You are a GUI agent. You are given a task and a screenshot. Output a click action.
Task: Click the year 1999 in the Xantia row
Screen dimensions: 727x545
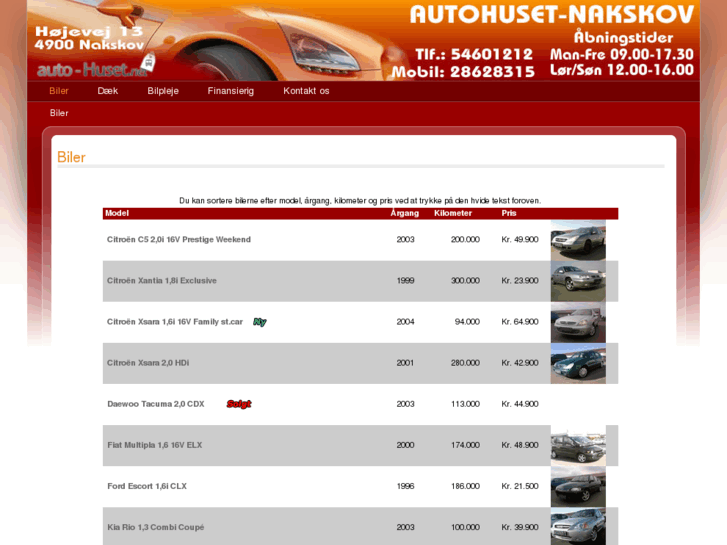pyautogui.click(x=405, y=281)
